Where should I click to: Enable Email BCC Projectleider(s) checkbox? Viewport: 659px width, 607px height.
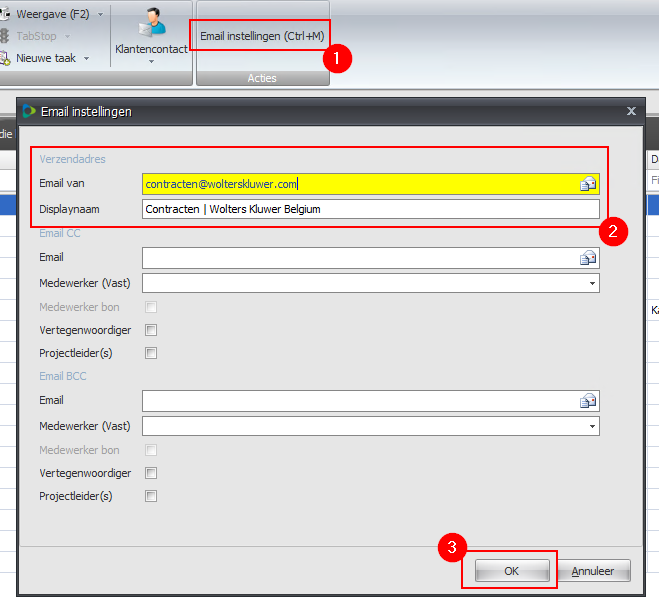pyautogui.click(x=151, y=496)
